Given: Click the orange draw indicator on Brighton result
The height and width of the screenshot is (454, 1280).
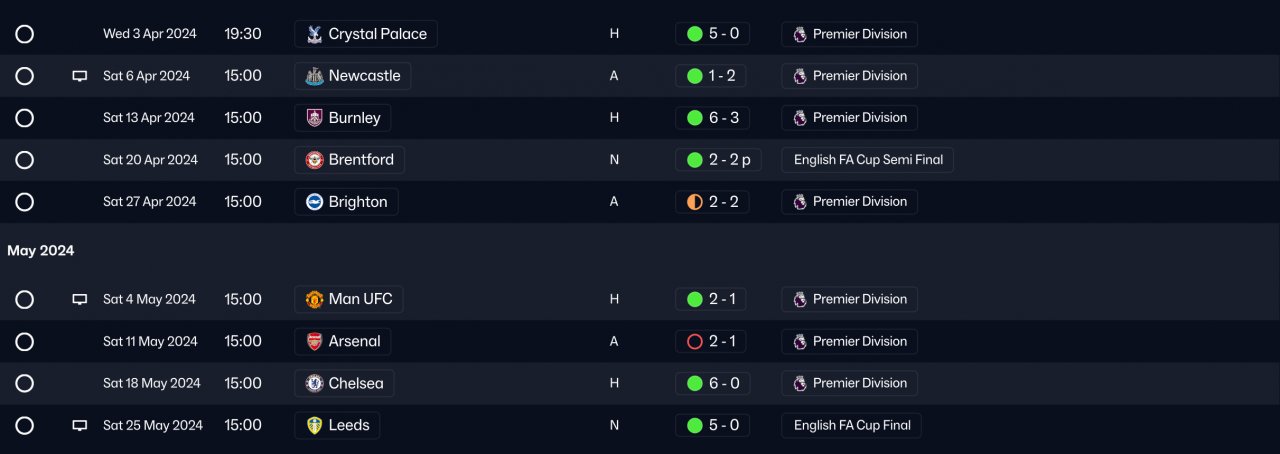Looking at the screenshot, I should click(x=695, y=202).
